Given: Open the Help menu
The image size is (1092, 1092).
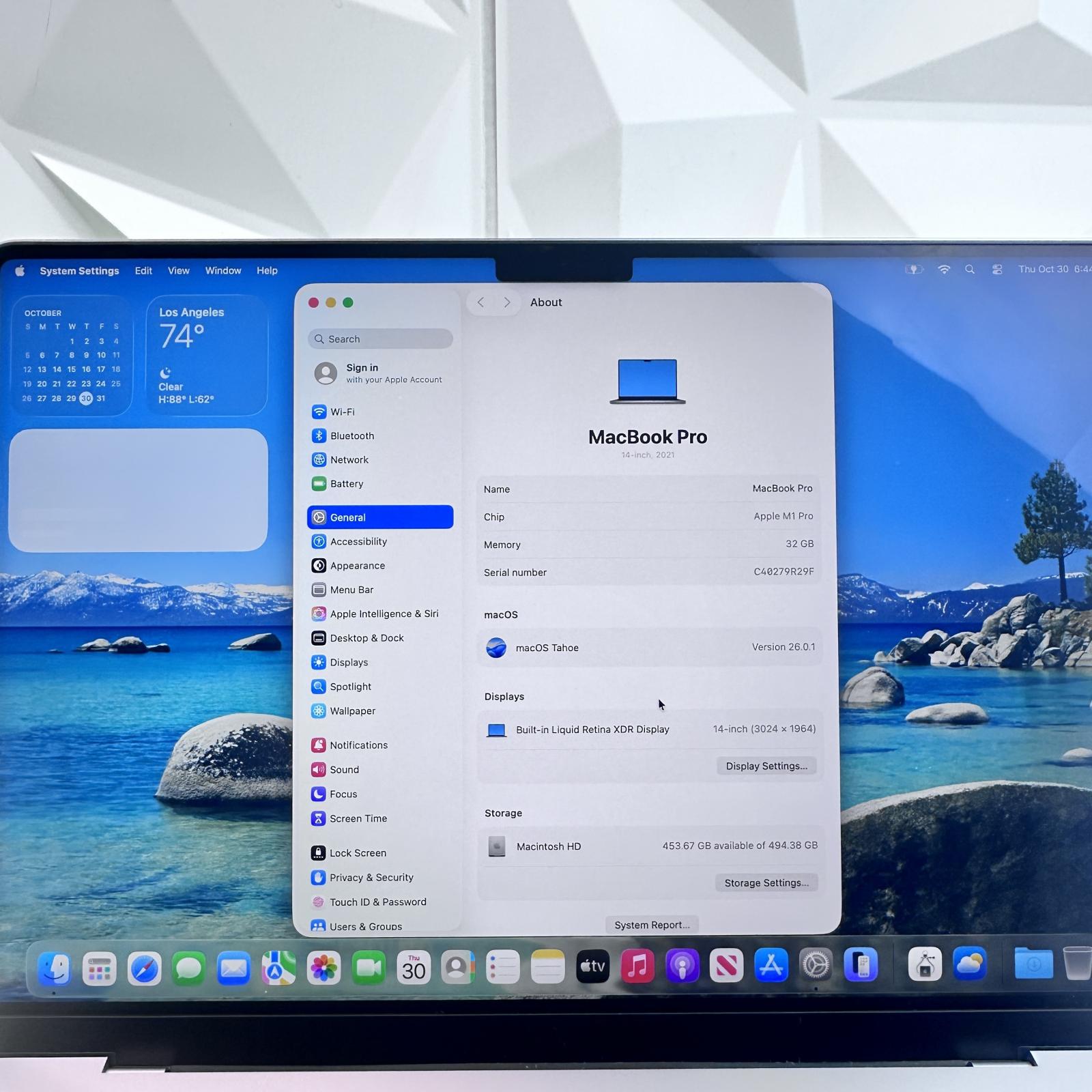Looking at the screenshot, I should click(267, 270).
